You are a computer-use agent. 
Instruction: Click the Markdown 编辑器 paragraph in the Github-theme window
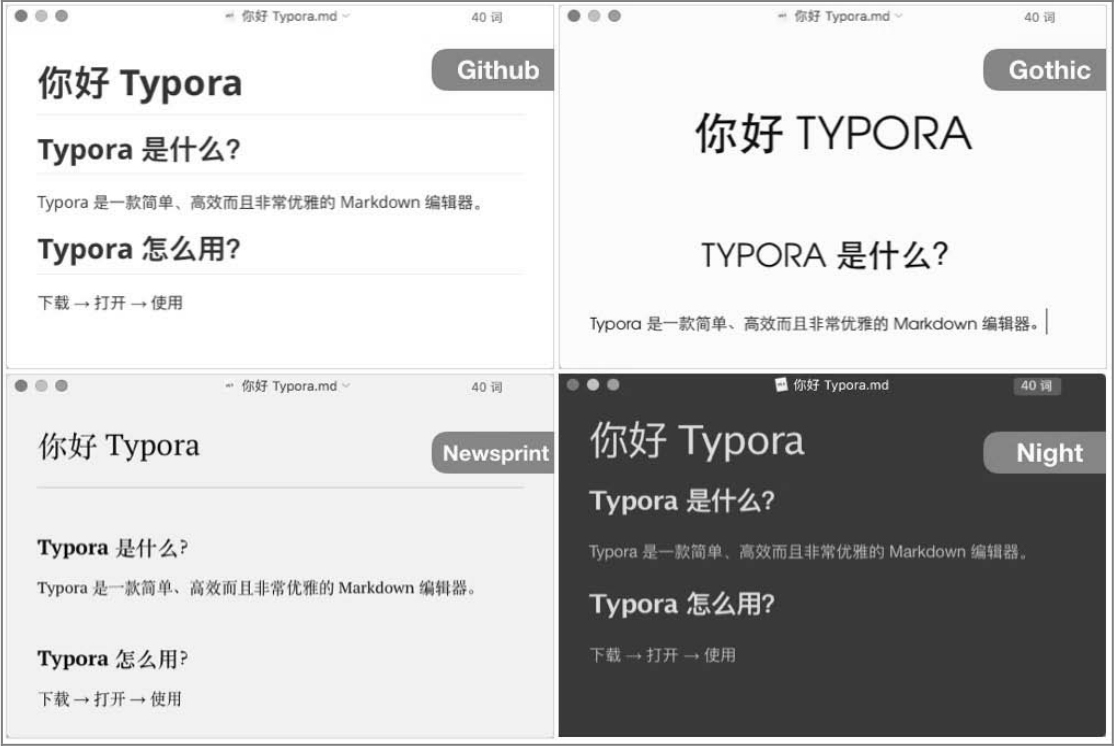[x=260, y=202]
